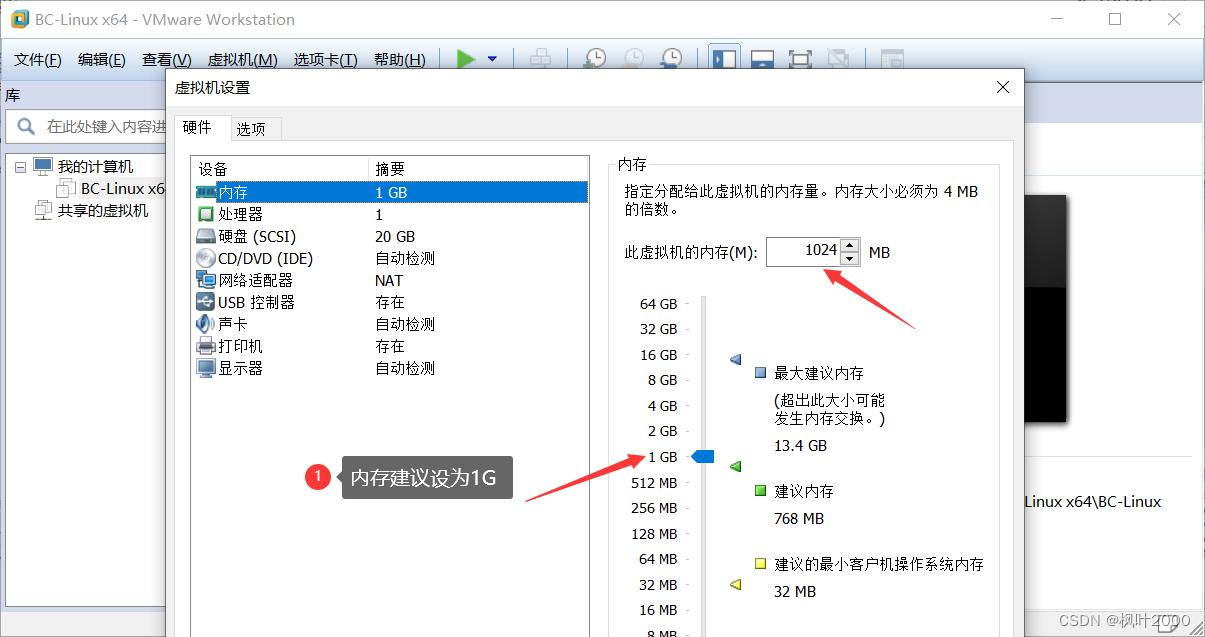Screen dimensions: 1205x637
Task: Increase memory with the up stepper arrow
Action: pyautogui.click(x=847, y=246)
